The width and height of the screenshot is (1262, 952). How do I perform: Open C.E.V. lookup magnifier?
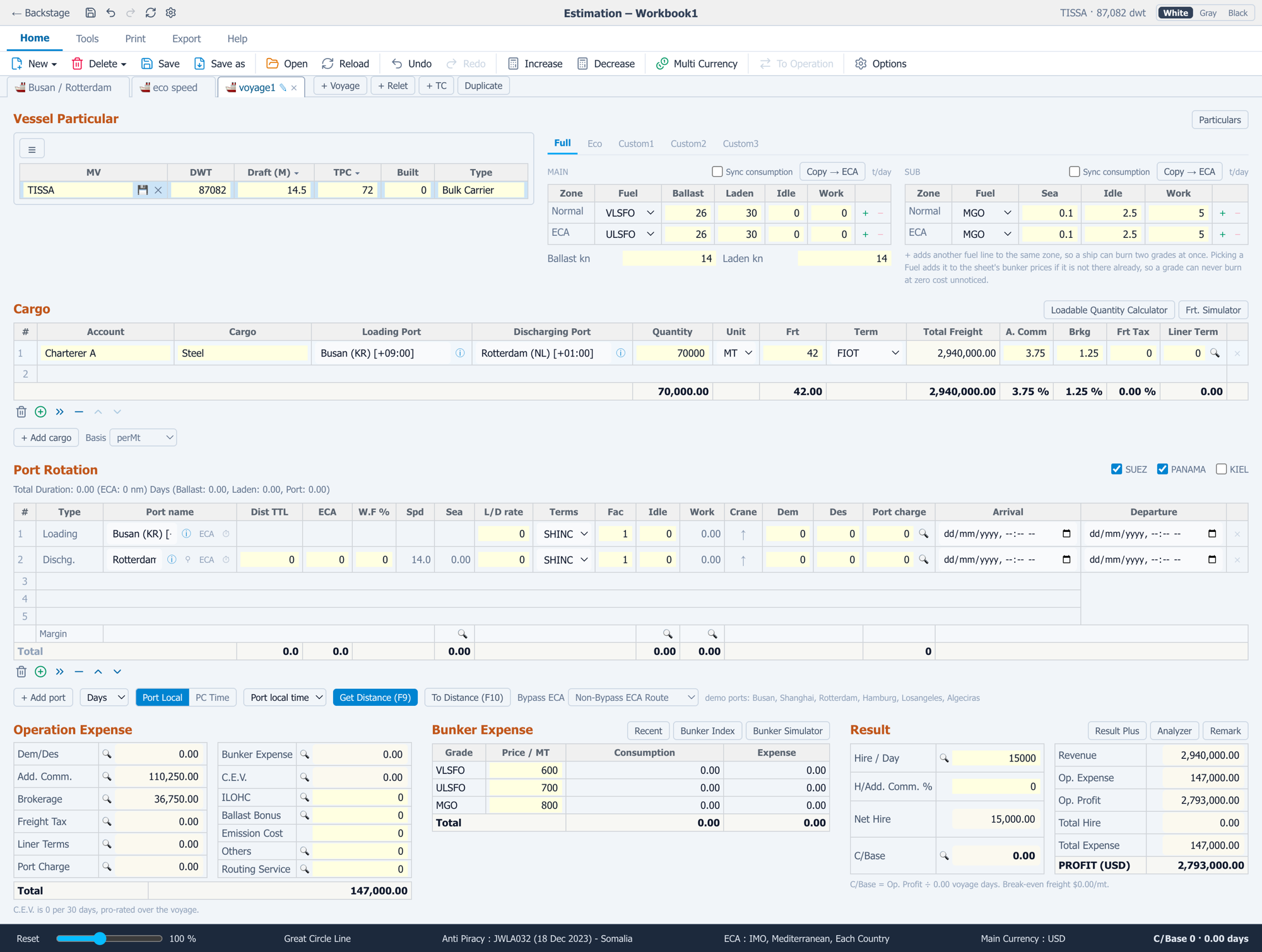[305, 777]
